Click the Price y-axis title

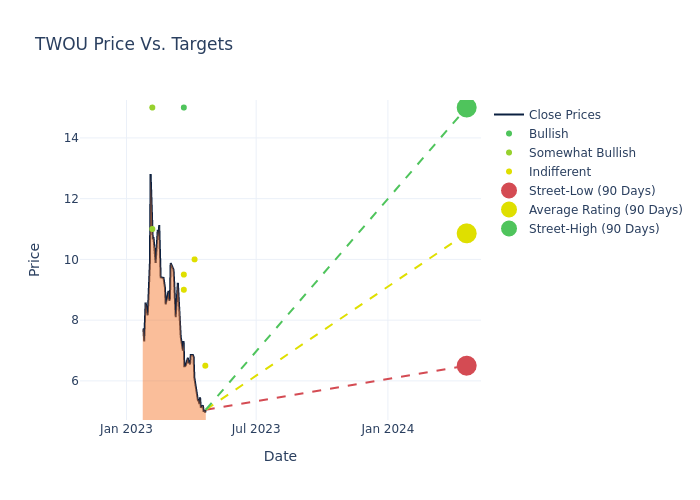coord(35,259)
